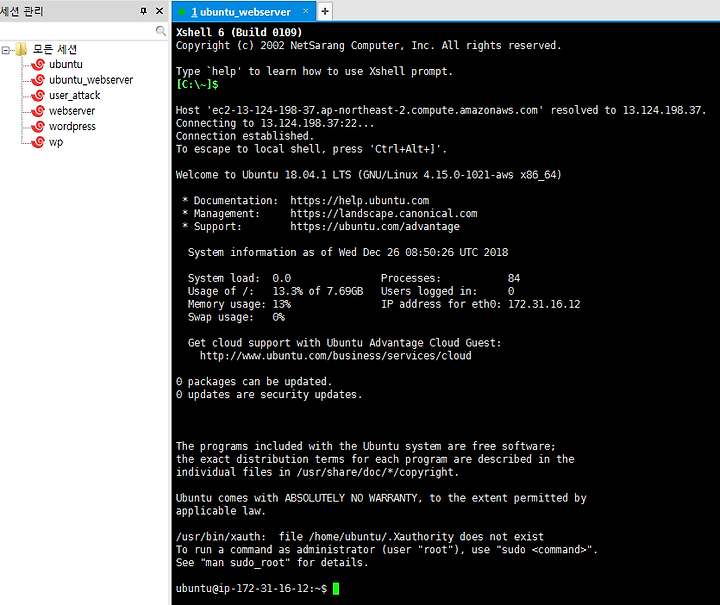Select the user_attack session label
This screenshot has width=720, height=605.
click(x=74, y=95)
